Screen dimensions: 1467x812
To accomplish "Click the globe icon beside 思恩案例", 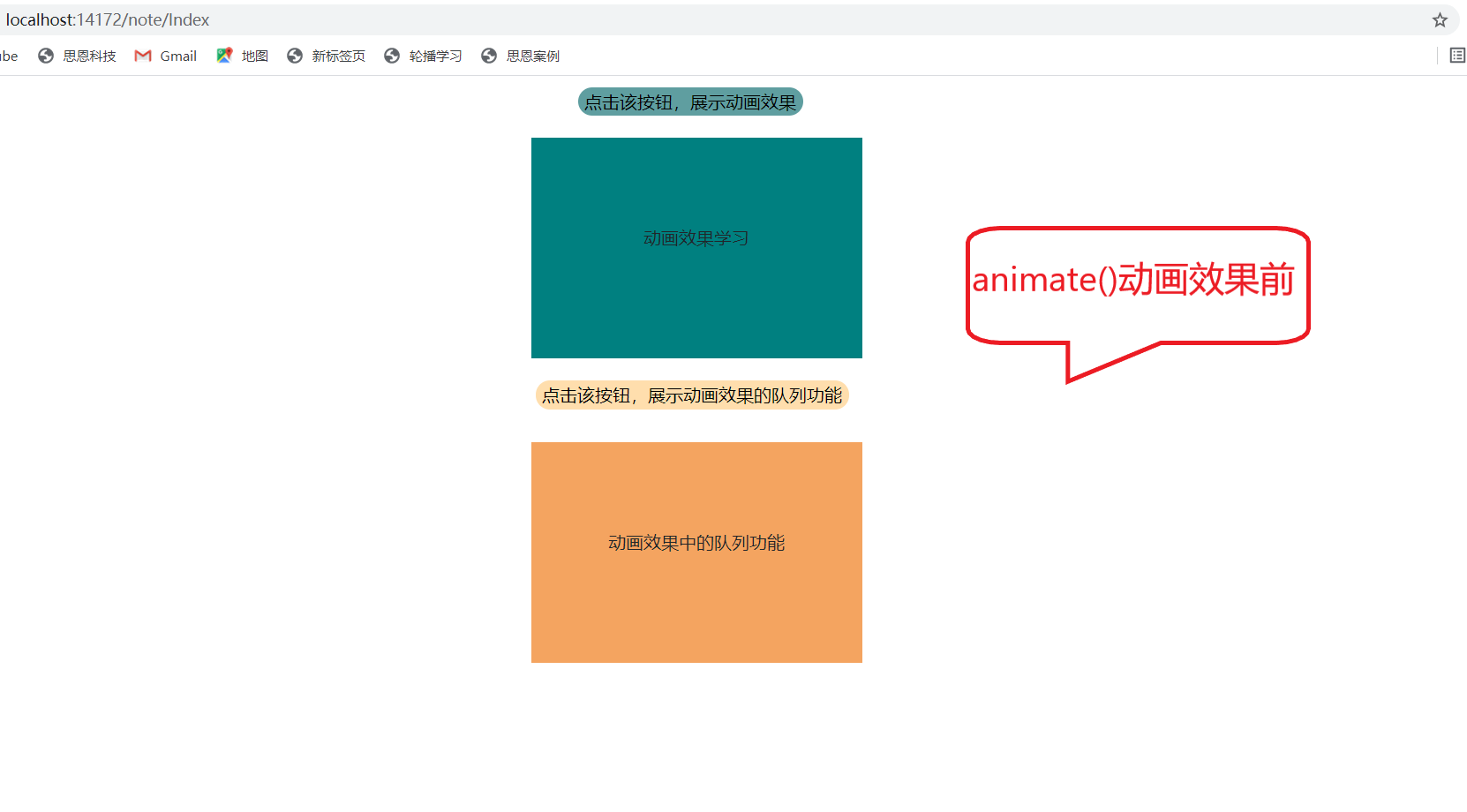I will [488, 56].
